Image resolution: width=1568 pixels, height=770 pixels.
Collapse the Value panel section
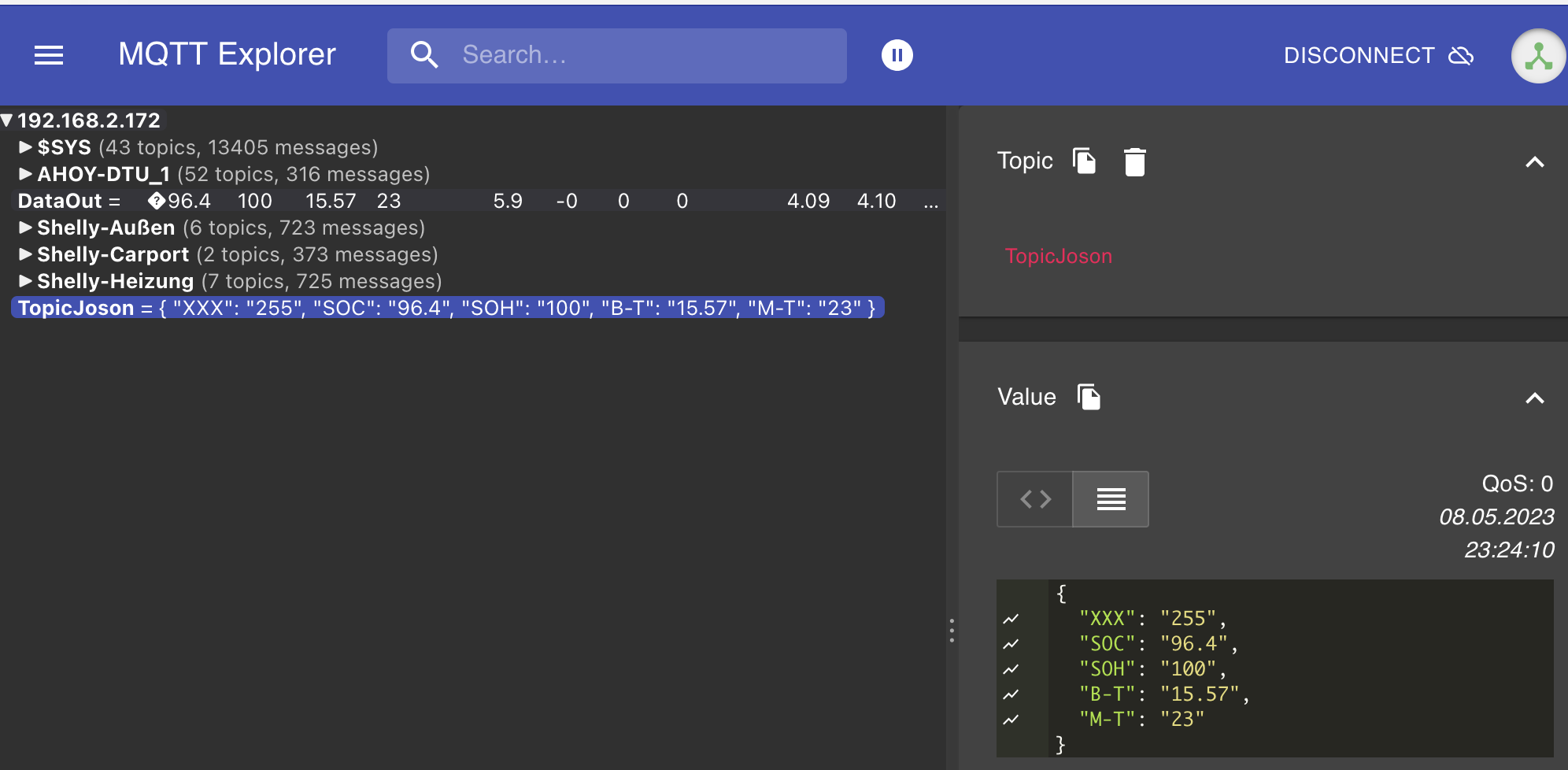[1534, 398]
